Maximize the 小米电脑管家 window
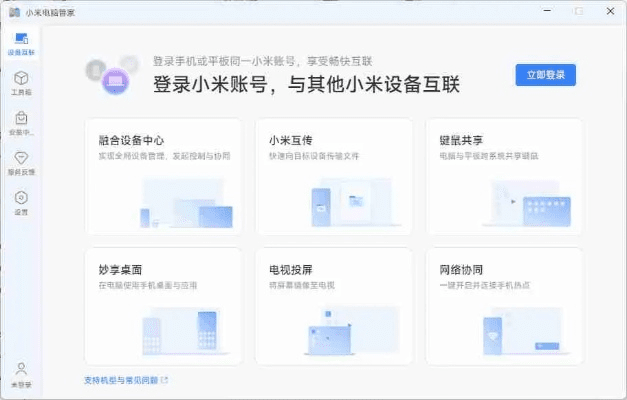The height and width of the screenshot is (400, 627). click(x=578, y=10)
